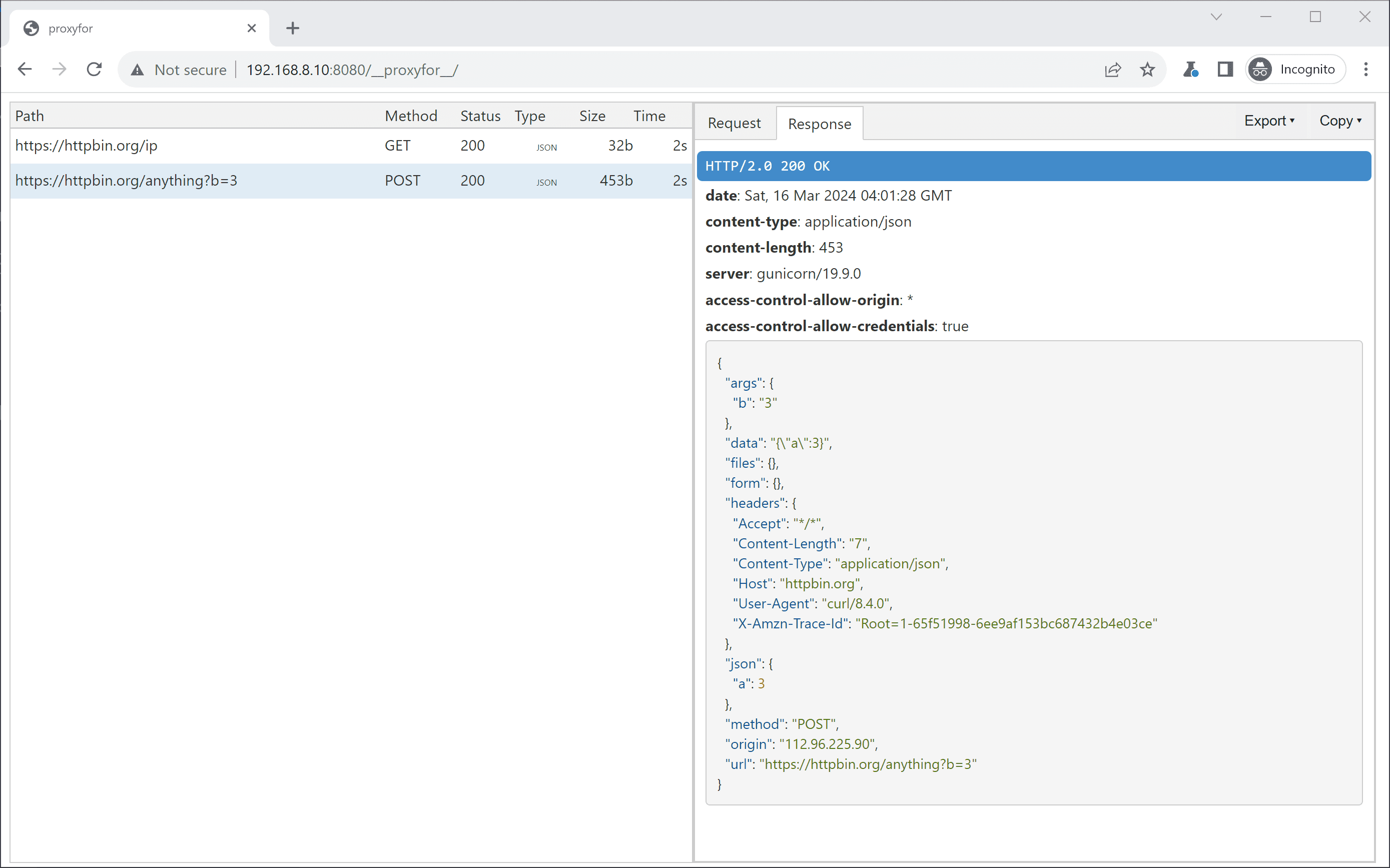The width and height of the screenshot is (1390, 868).
Task: Switch to the Request tab
Action: 734,123
